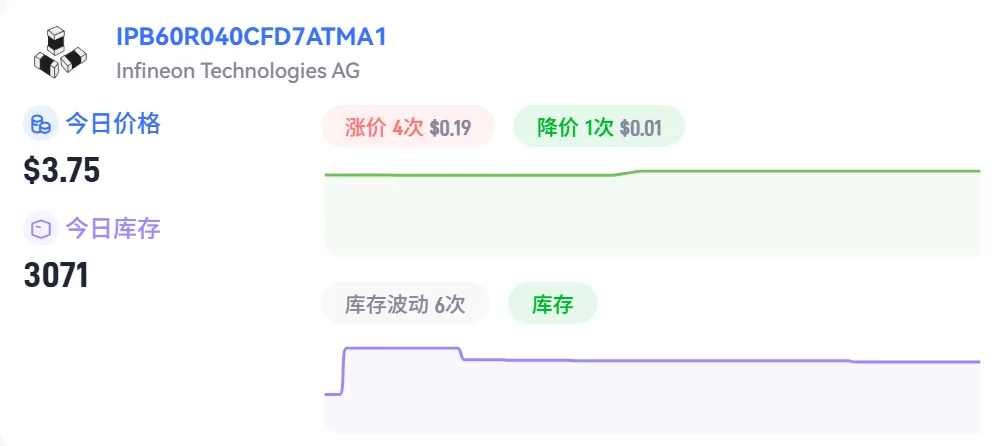The width and height of the screenshot is (1002, 446).
Task: Click the inventory spike plateau on purple line
Action: pos(403,348)
